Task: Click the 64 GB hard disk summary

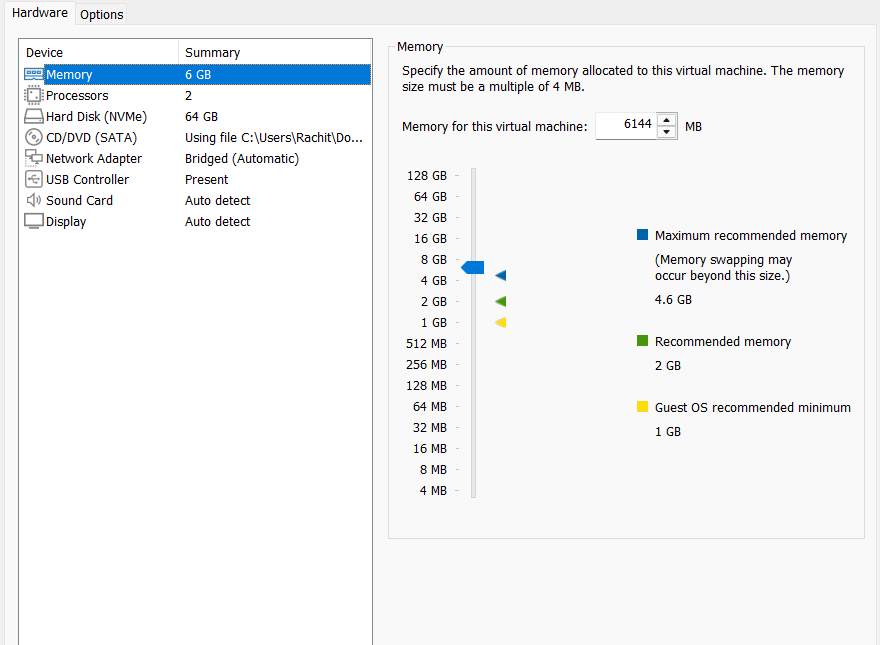Action: pyautogui.click(x=201, y=117)
